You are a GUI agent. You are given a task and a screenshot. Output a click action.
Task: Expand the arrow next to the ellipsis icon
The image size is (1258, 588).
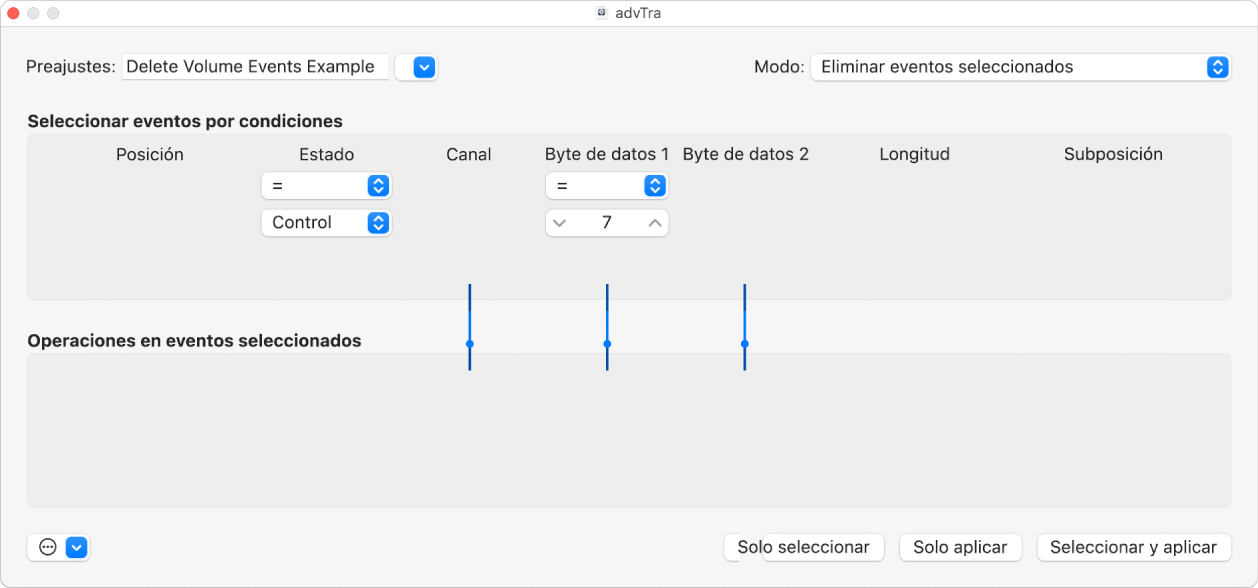[x=77, y=547]
